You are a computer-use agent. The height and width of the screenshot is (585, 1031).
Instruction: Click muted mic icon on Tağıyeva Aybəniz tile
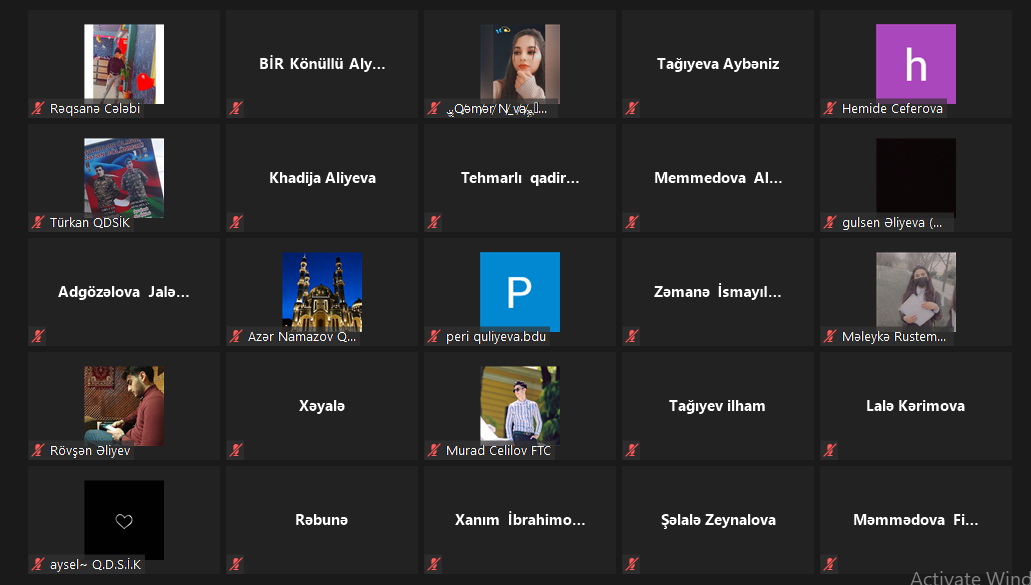coord(632,108)
